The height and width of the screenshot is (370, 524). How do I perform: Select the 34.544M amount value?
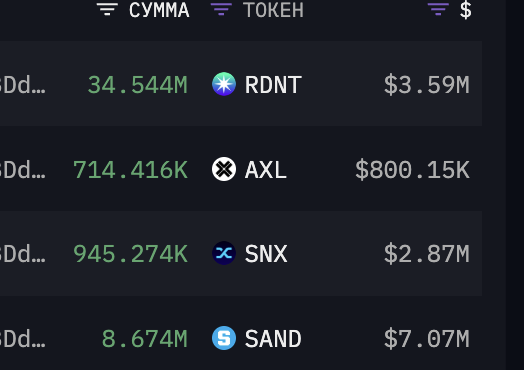(138, 85)
